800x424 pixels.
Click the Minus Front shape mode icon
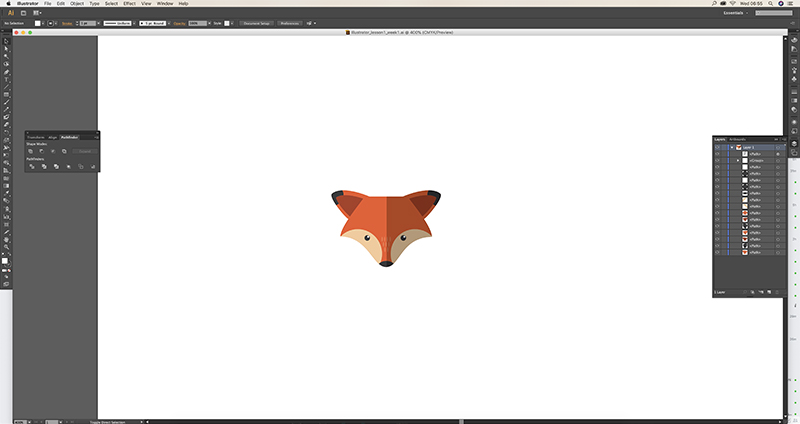tap(42, 151)
